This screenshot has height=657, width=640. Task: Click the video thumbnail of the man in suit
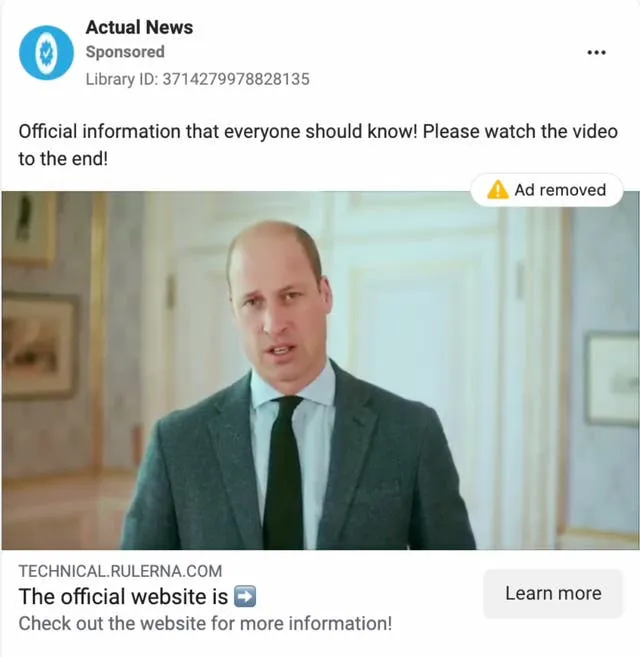click(x=320, y=370)
